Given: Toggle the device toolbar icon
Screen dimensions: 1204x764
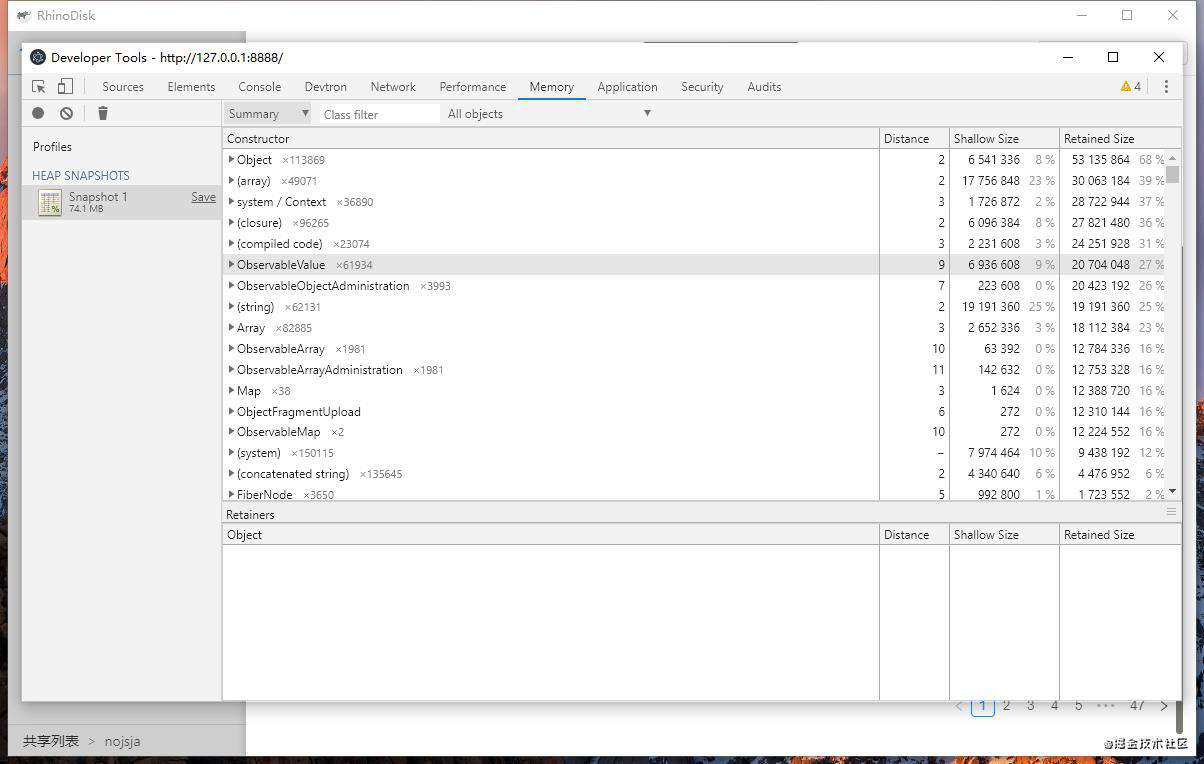Looking at the screenshot, I should pyautogui.click(x=65, y=87).
